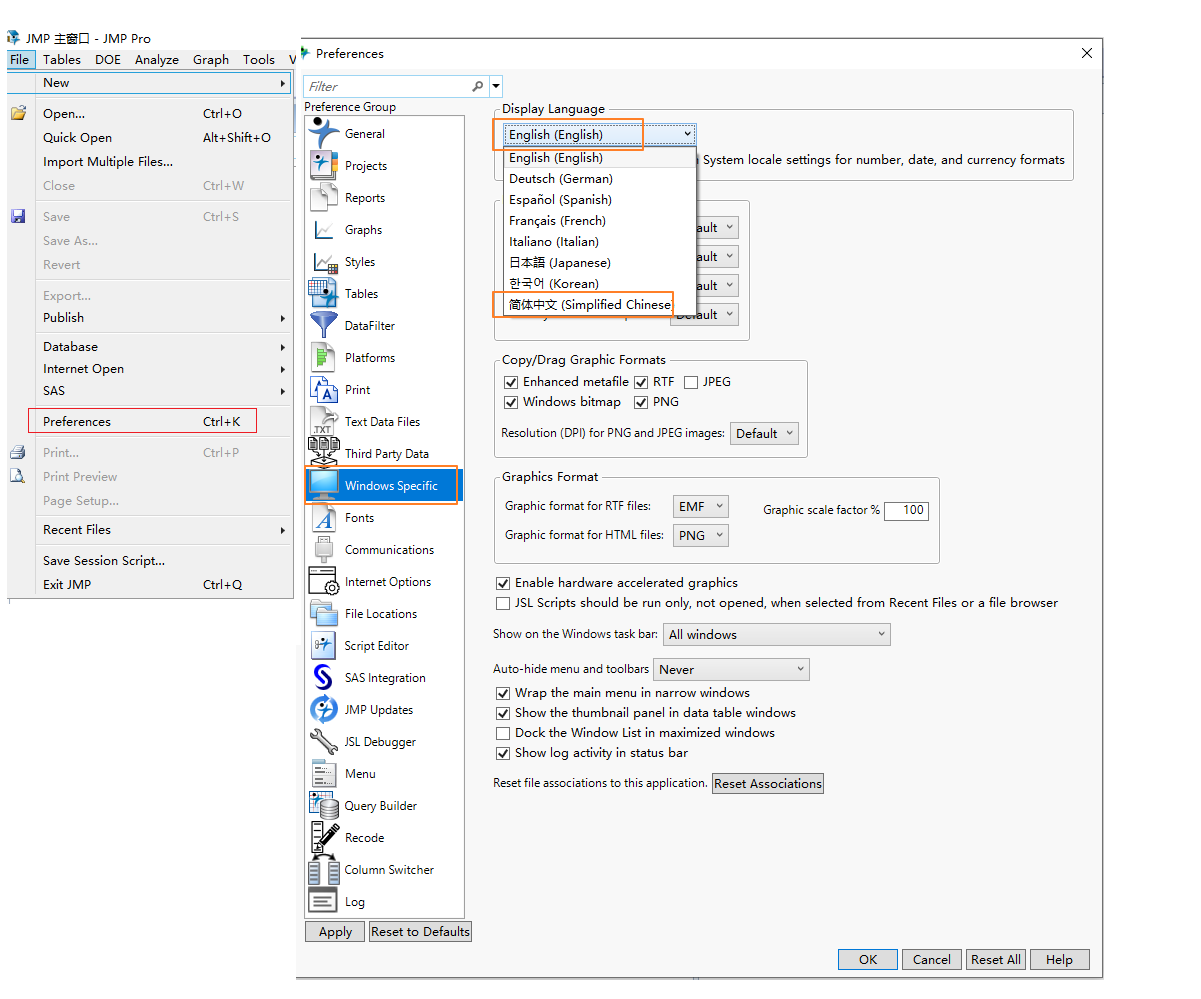Select the SAS Integration icon

coord(324,677)
